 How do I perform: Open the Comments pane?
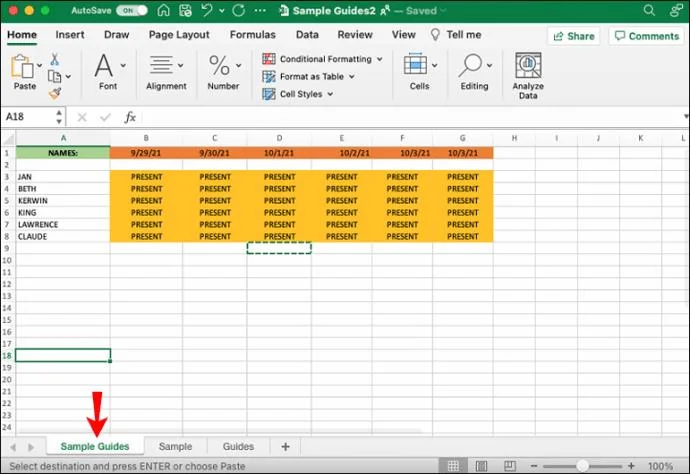point(647,36)
